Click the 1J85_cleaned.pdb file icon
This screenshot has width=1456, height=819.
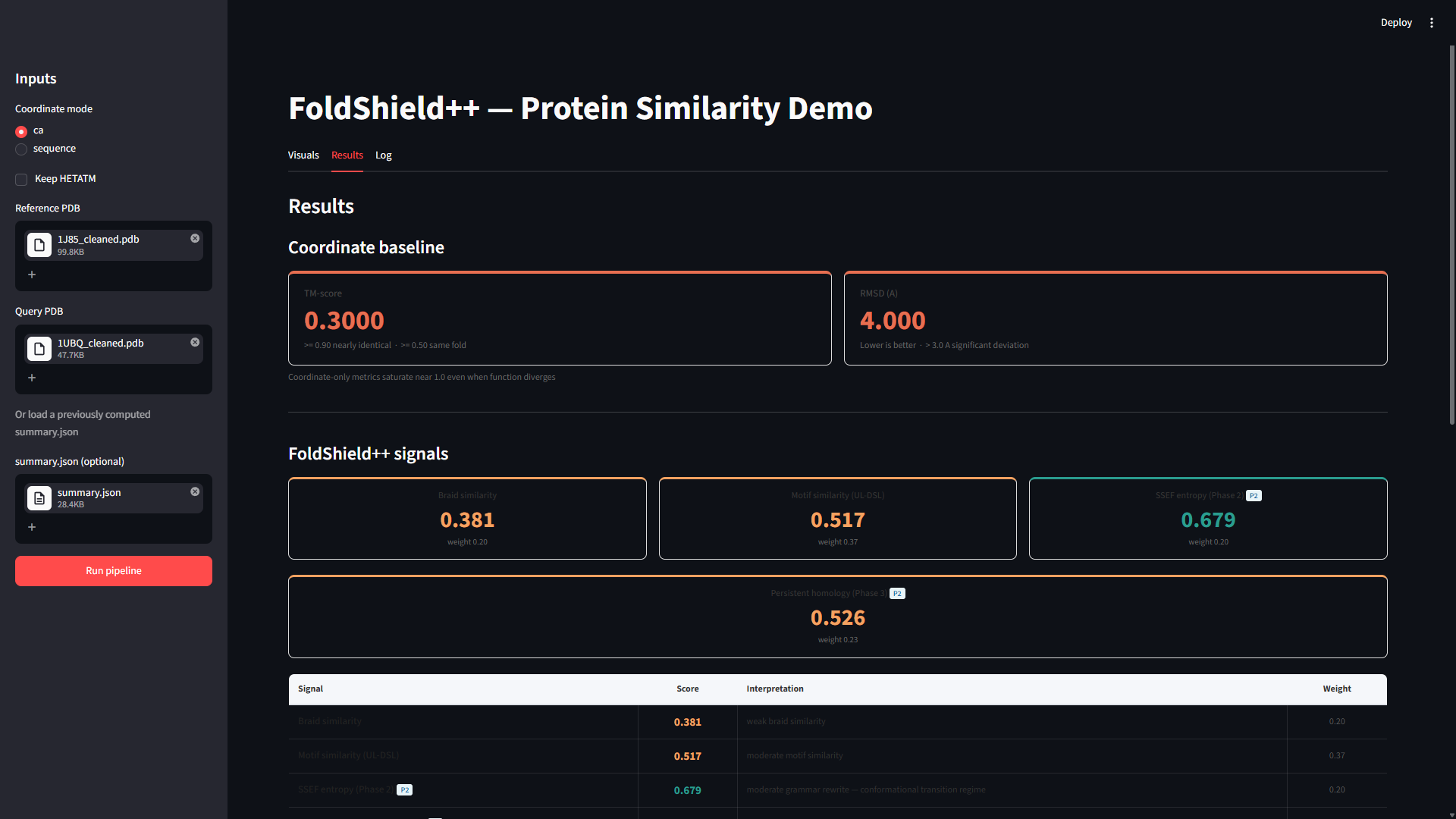[x=39, y=245]
